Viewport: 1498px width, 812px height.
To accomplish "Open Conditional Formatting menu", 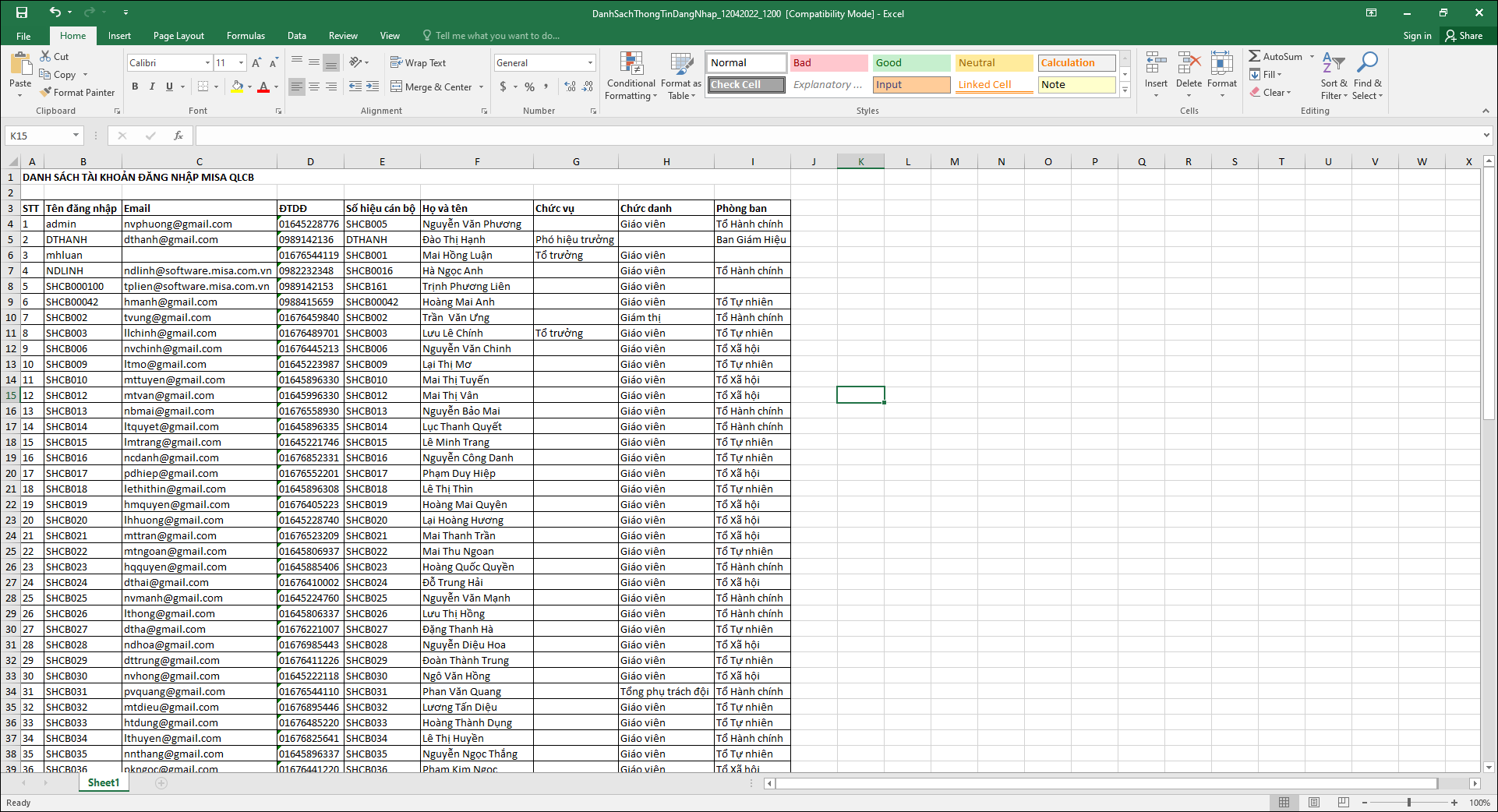I will coord(631,76).
